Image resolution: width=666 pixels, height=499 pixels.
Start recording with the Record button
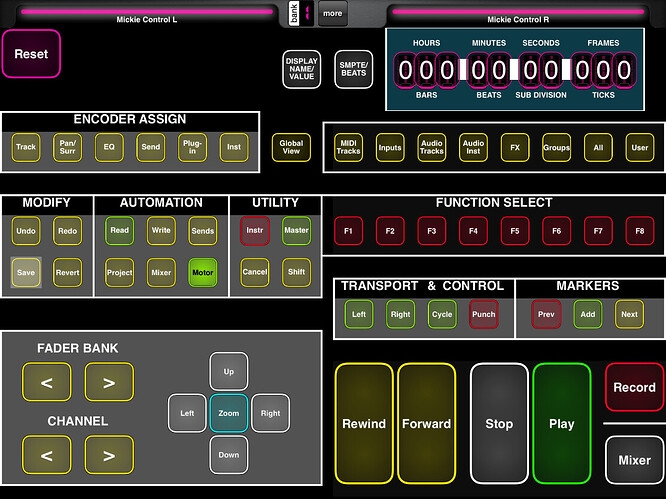pyautogui.click(x=634, y=387)
